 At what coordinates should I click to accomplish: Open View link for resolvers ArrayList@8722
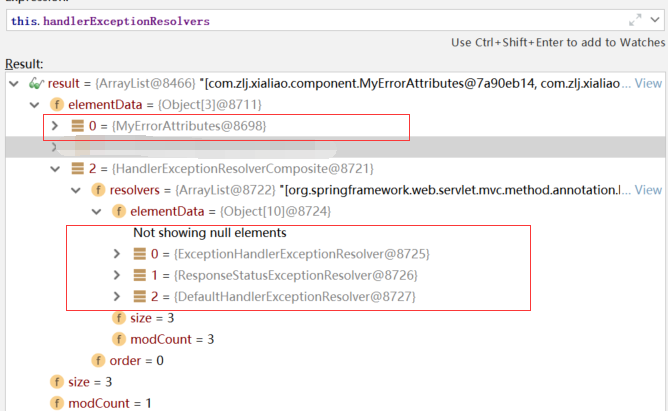pos(648,190)
